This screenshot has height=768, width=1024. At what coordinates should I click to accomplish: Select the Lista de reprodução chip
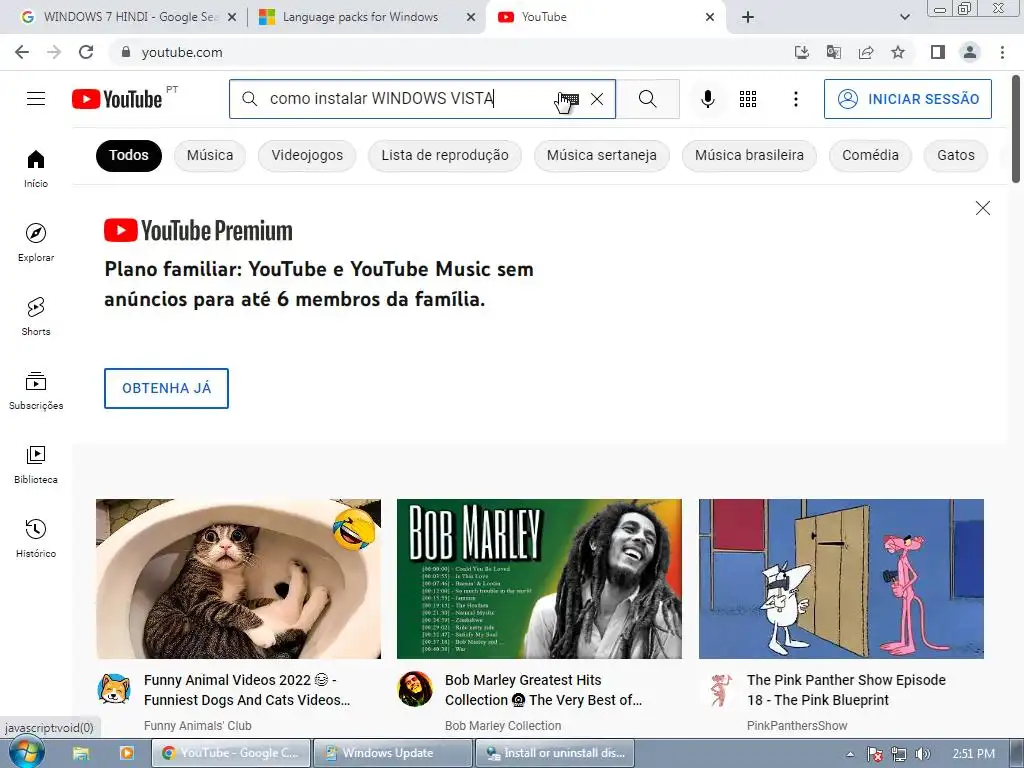coord(445,155)
